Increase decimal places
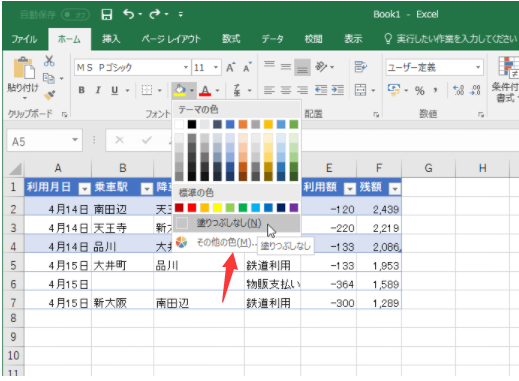519x381 pixels. (x=458, y=90)
